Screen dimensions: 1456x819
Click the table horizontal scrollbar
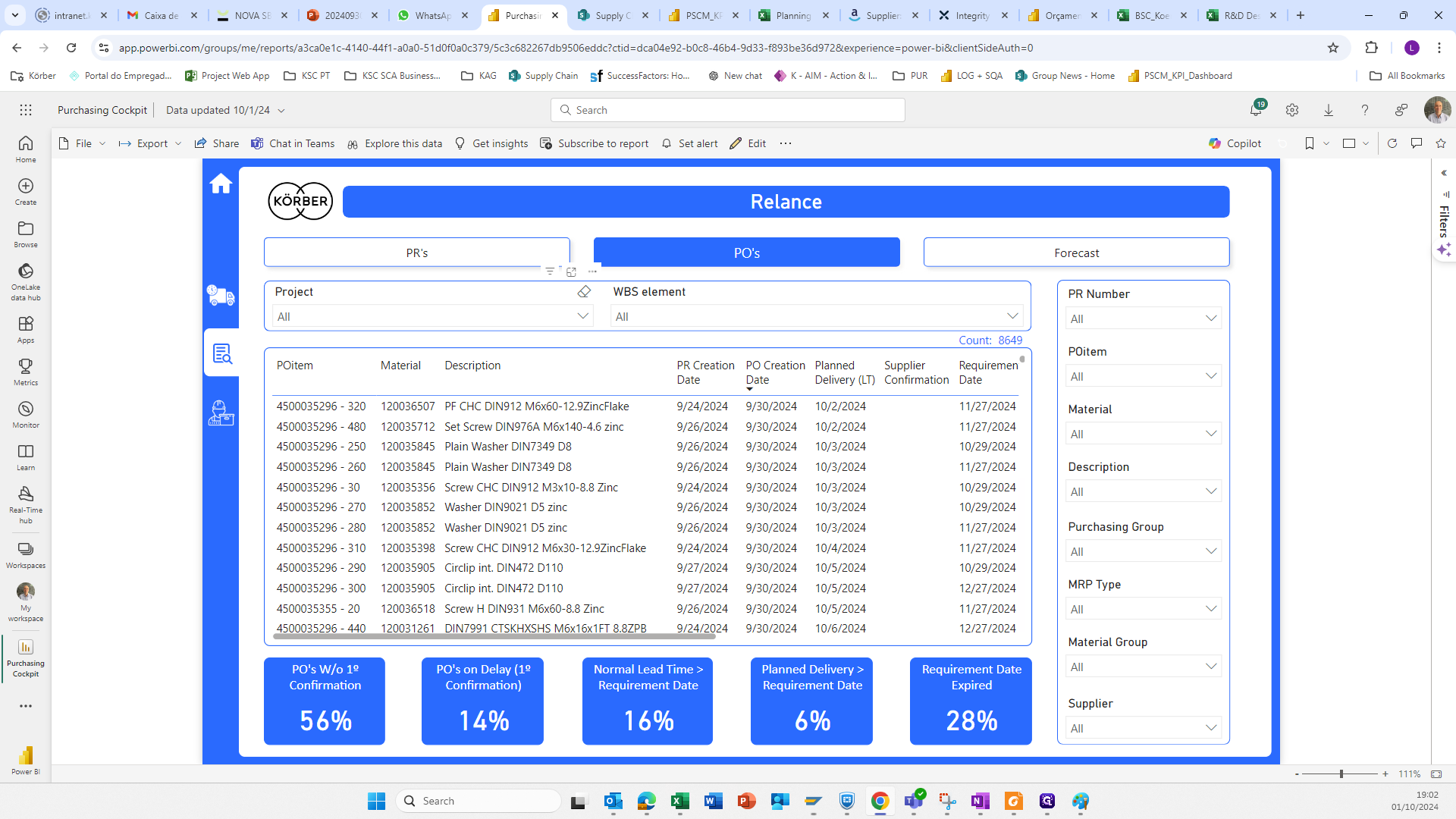click(494, 636)
